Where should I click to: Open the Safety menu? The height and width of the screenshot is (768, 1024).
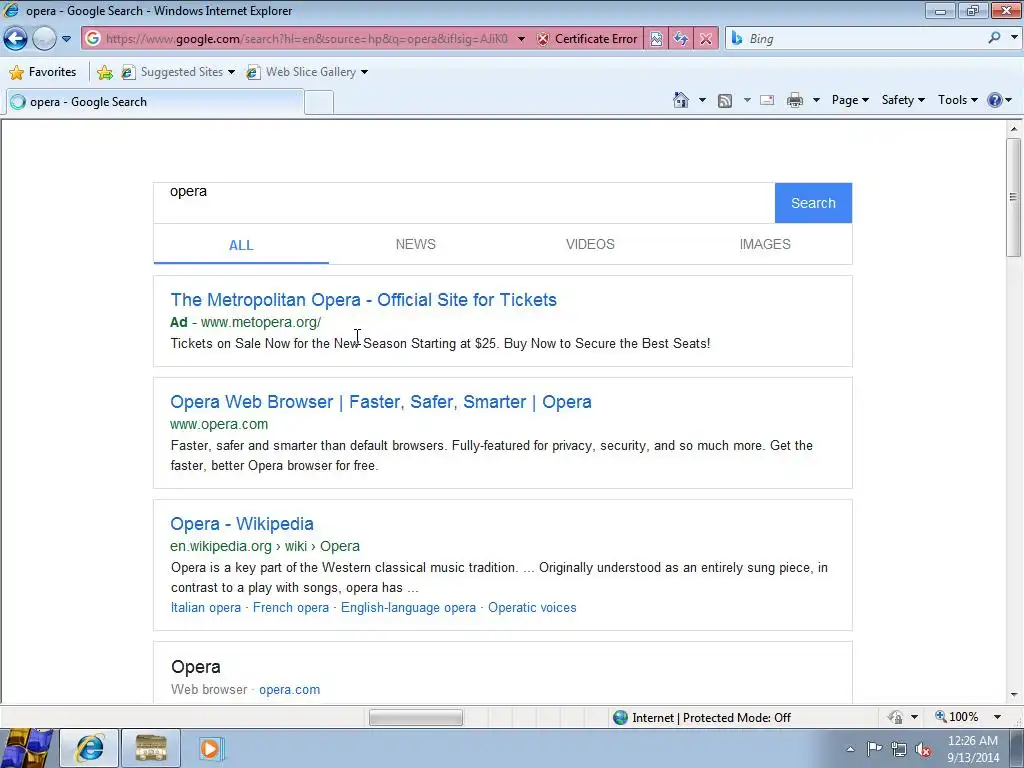pyautogui.click(x=903, y=100)
